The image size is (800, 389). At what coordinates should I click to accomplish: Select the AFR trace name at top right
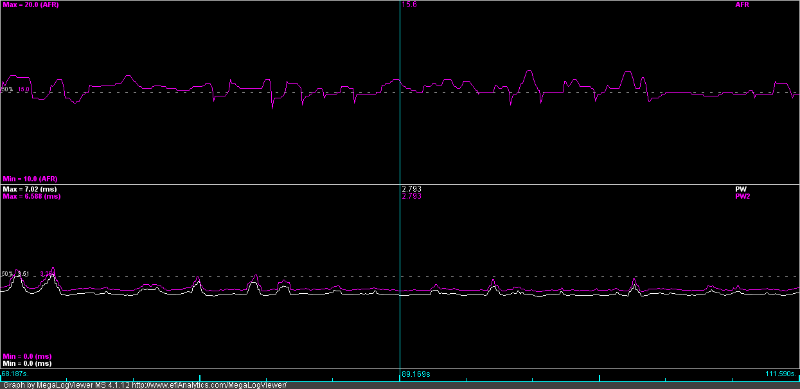point(741,4)
